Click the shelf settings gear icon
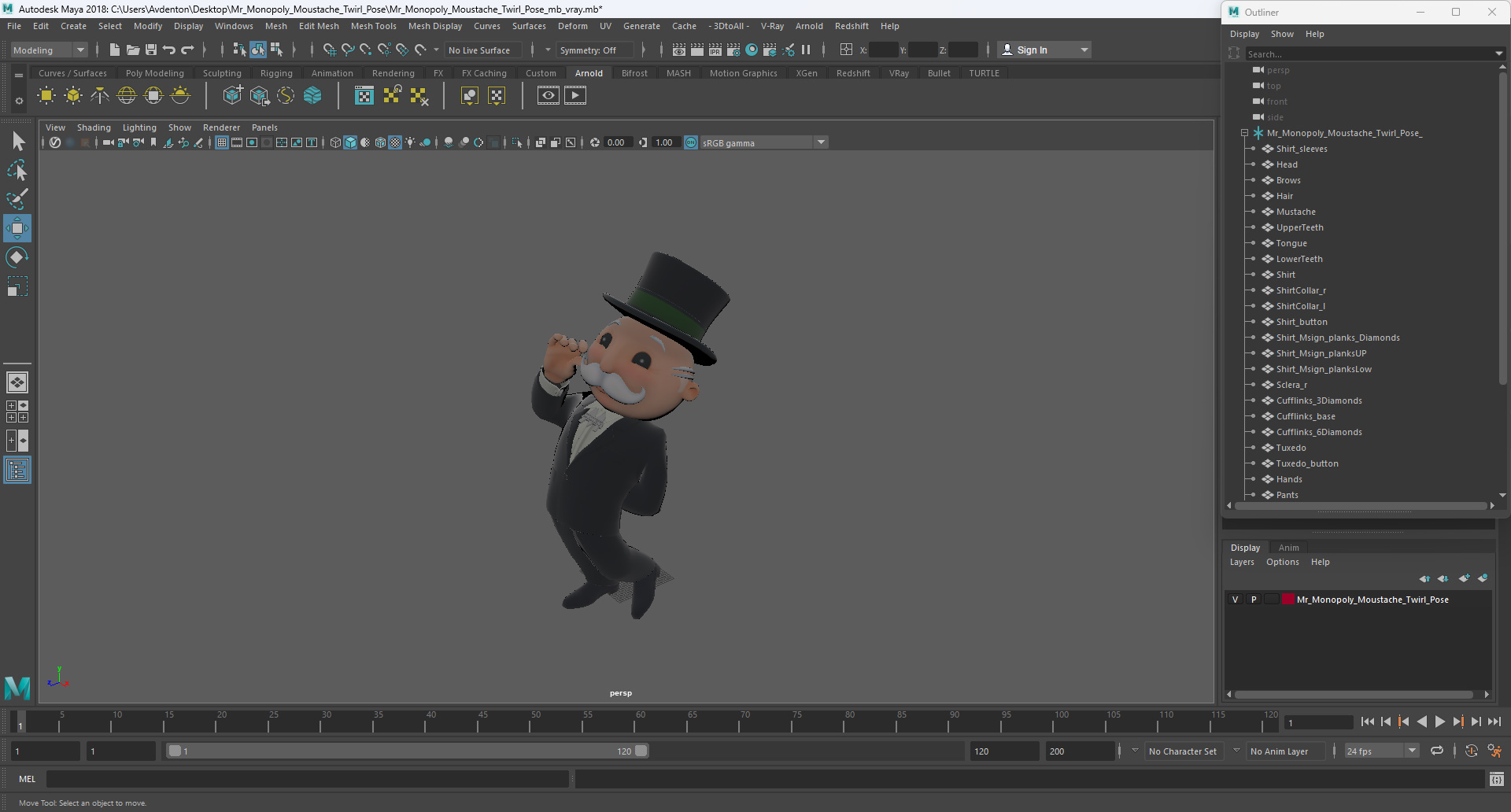The height and width of the screenshot is (812, 1511). [19, 101]
